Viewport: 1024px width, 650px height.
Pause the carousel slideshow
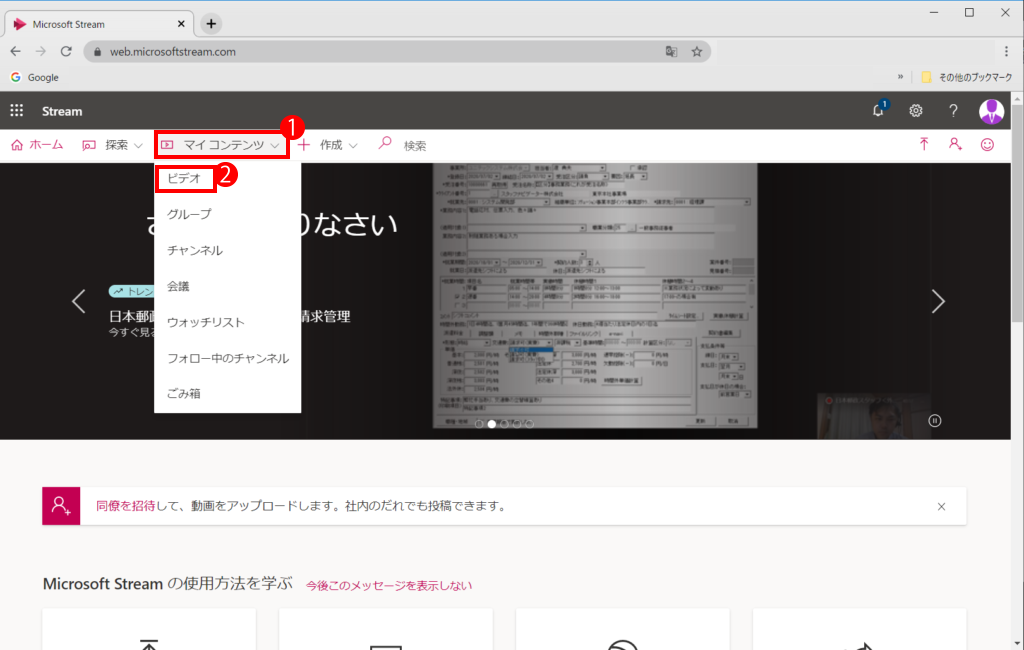pyautogui.click(x=935, y=421)
